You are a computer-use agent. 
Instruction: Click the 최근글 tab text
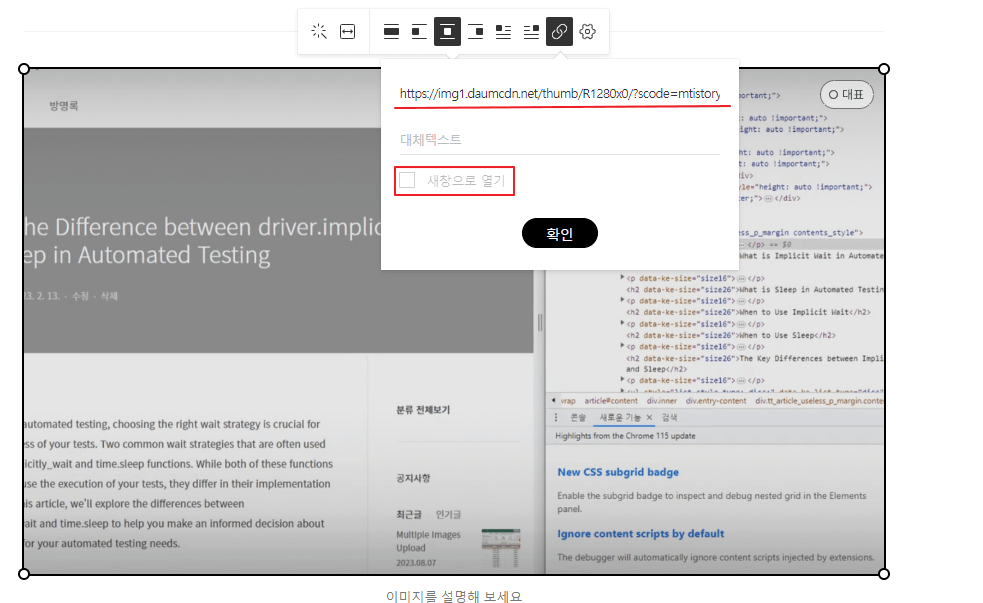[x=409, y=515]
